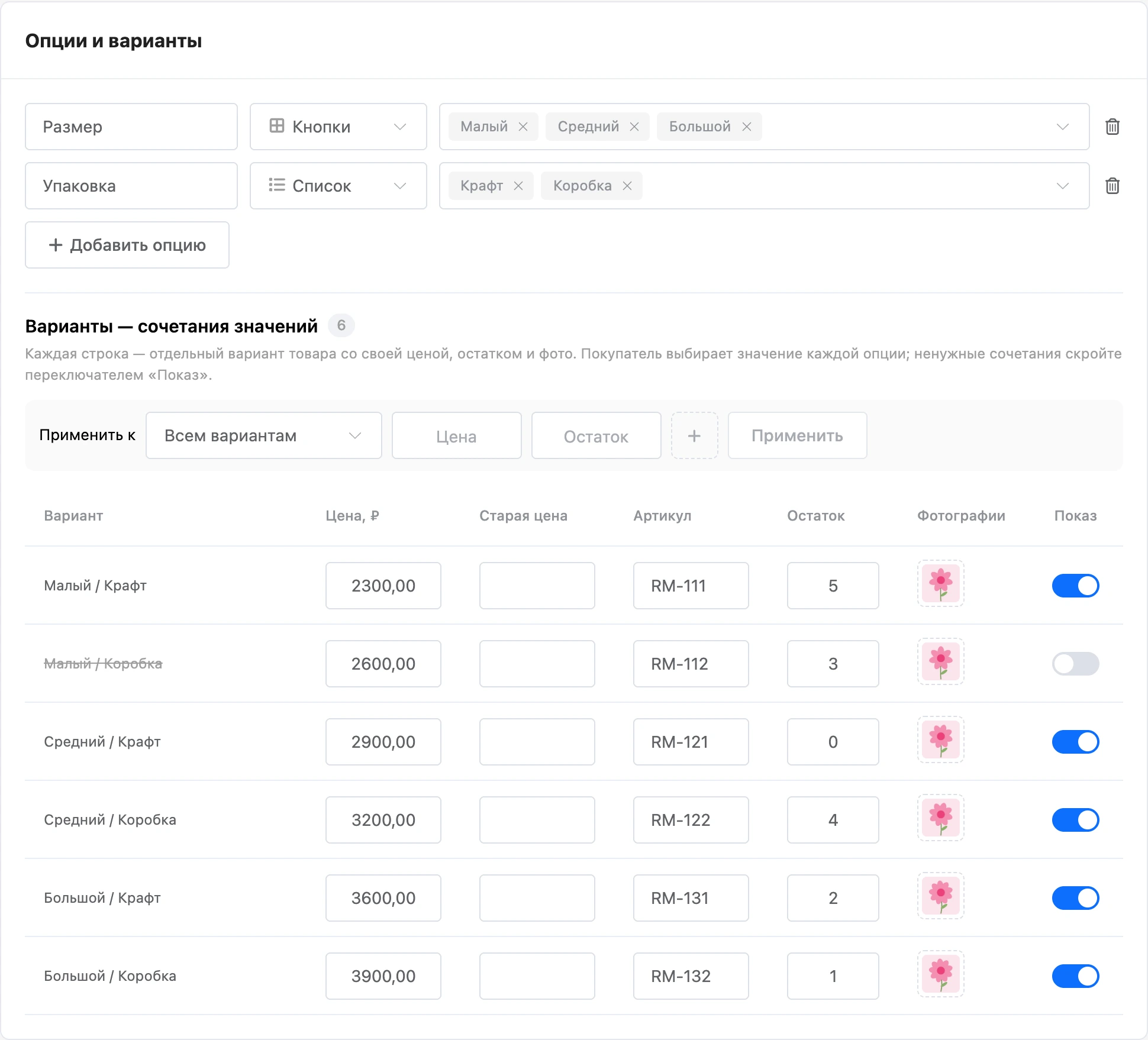Open the flower photo of Средний / Крафт

tap(940, 739)
